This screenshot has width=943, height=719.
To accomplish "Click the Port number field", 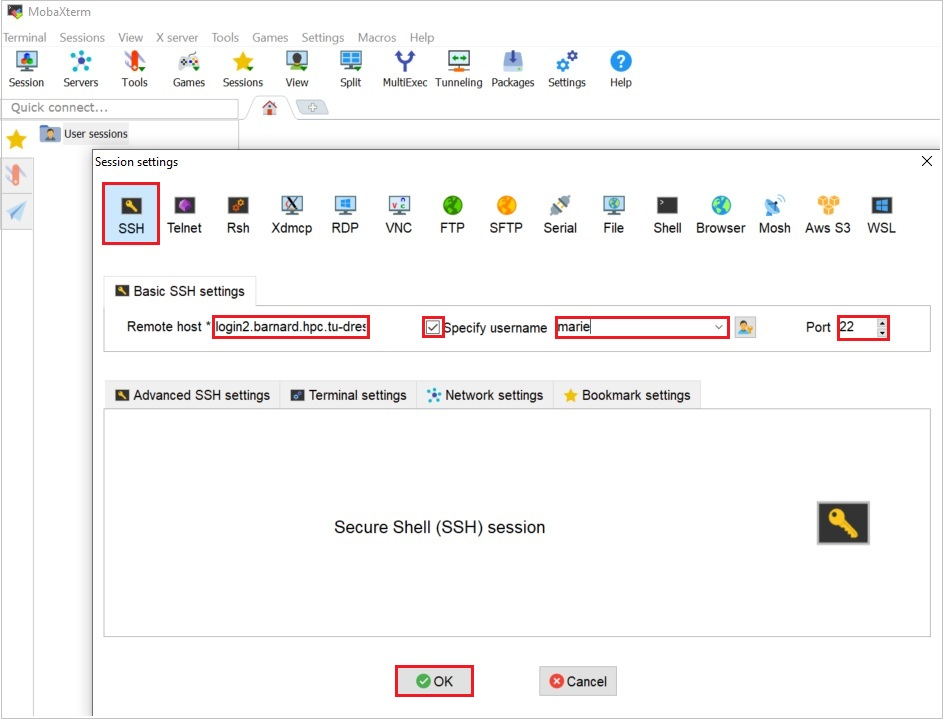I will 858,328.
